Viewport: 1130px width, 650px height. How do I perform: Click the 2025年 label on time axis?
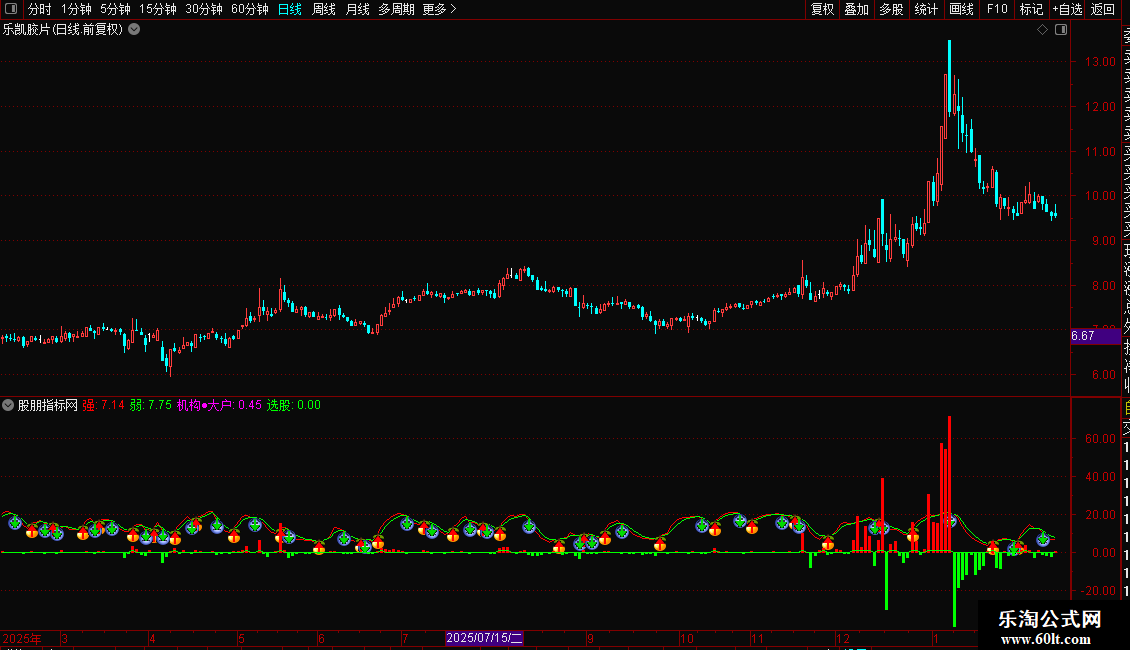(22, 638)
